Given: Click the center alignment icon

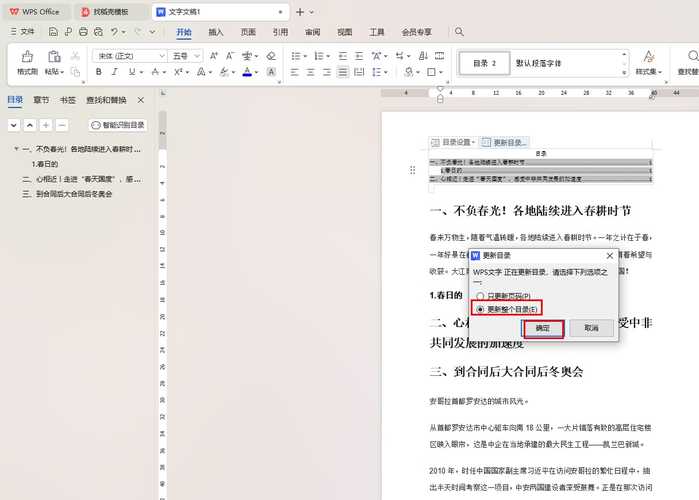Looking at the screenshot, I should [x=310, y=72].
